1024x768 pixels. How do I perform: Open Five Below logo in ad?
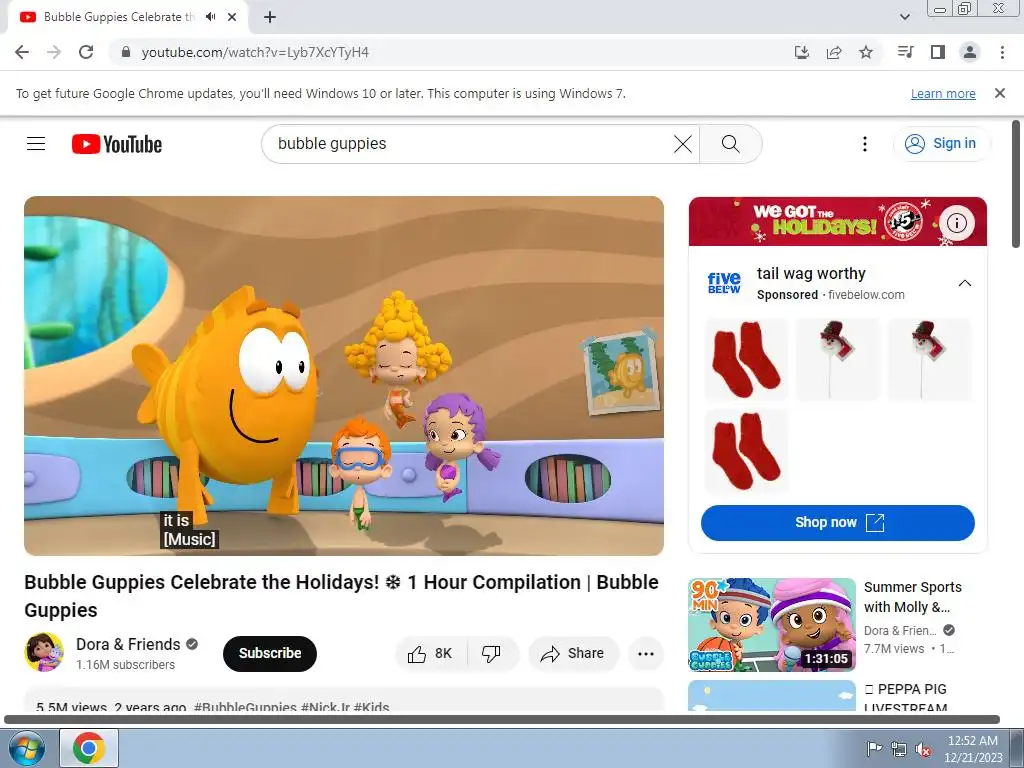coord(724,283)
